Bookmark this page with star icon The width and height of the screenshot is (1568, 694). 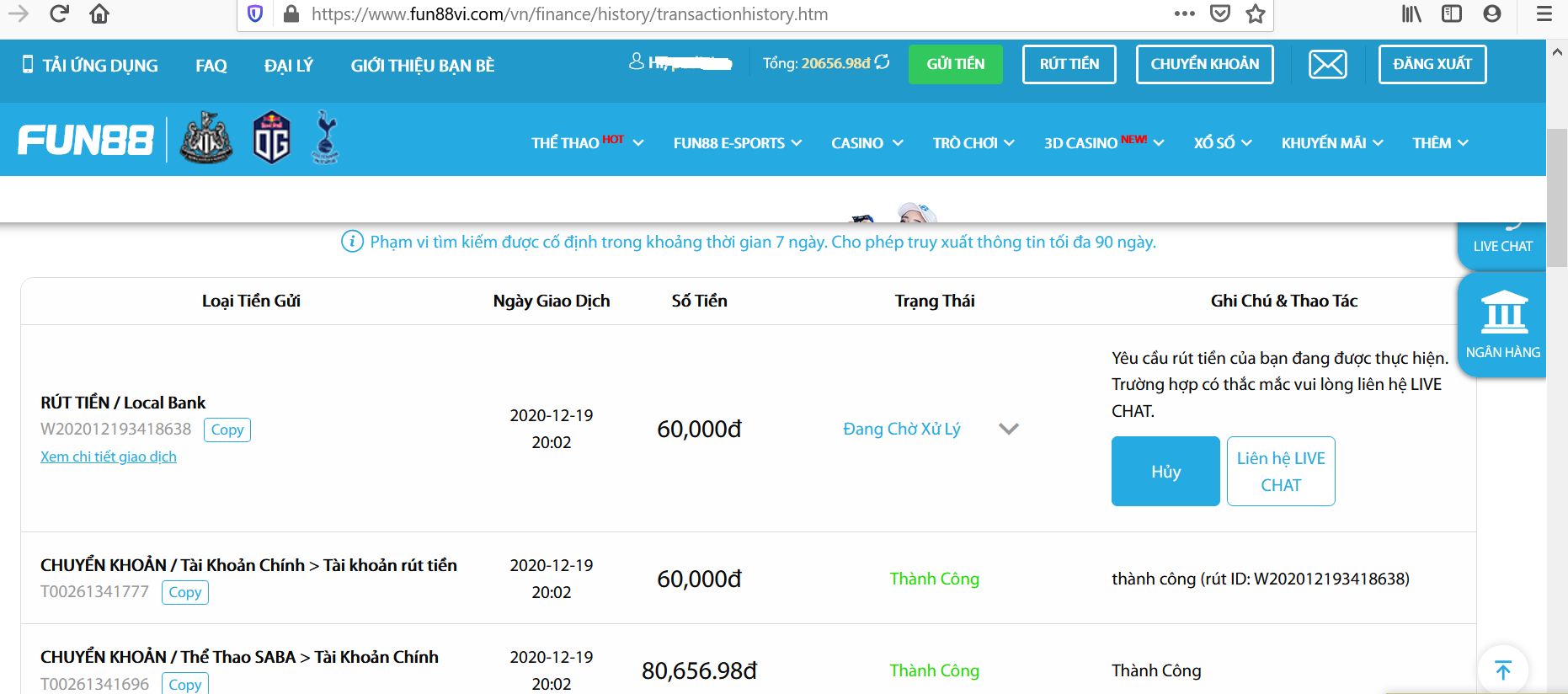point(1255,13)
